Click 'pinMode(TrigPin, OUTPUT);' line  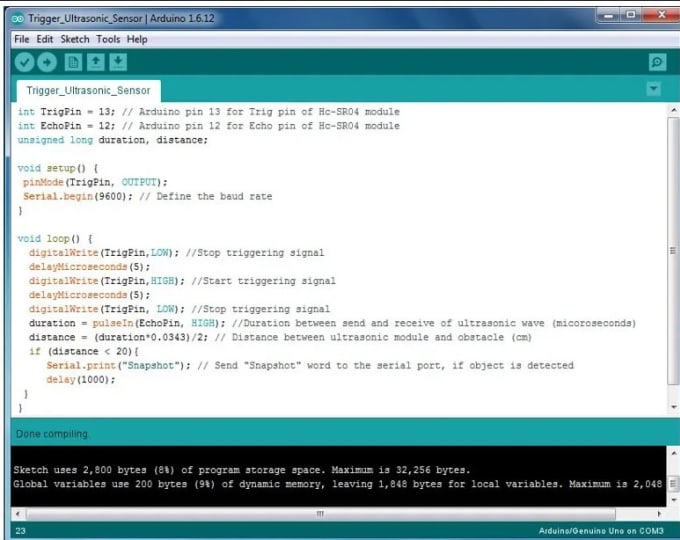(95, 182)
